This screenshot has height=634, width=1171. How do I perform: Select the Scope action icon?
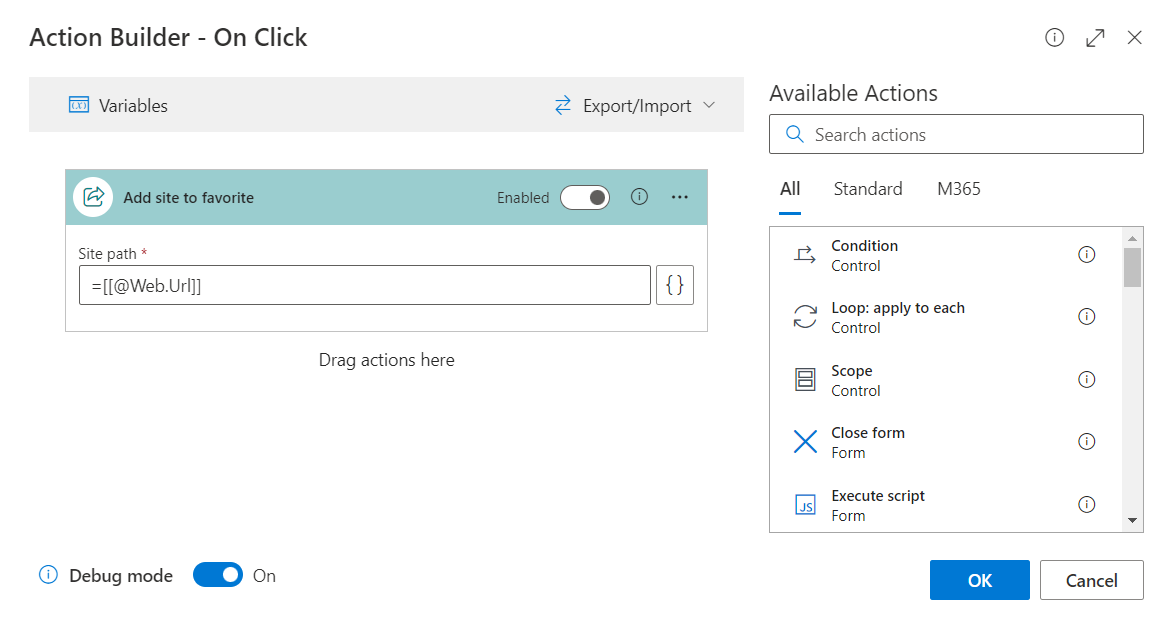pos(805,379)
